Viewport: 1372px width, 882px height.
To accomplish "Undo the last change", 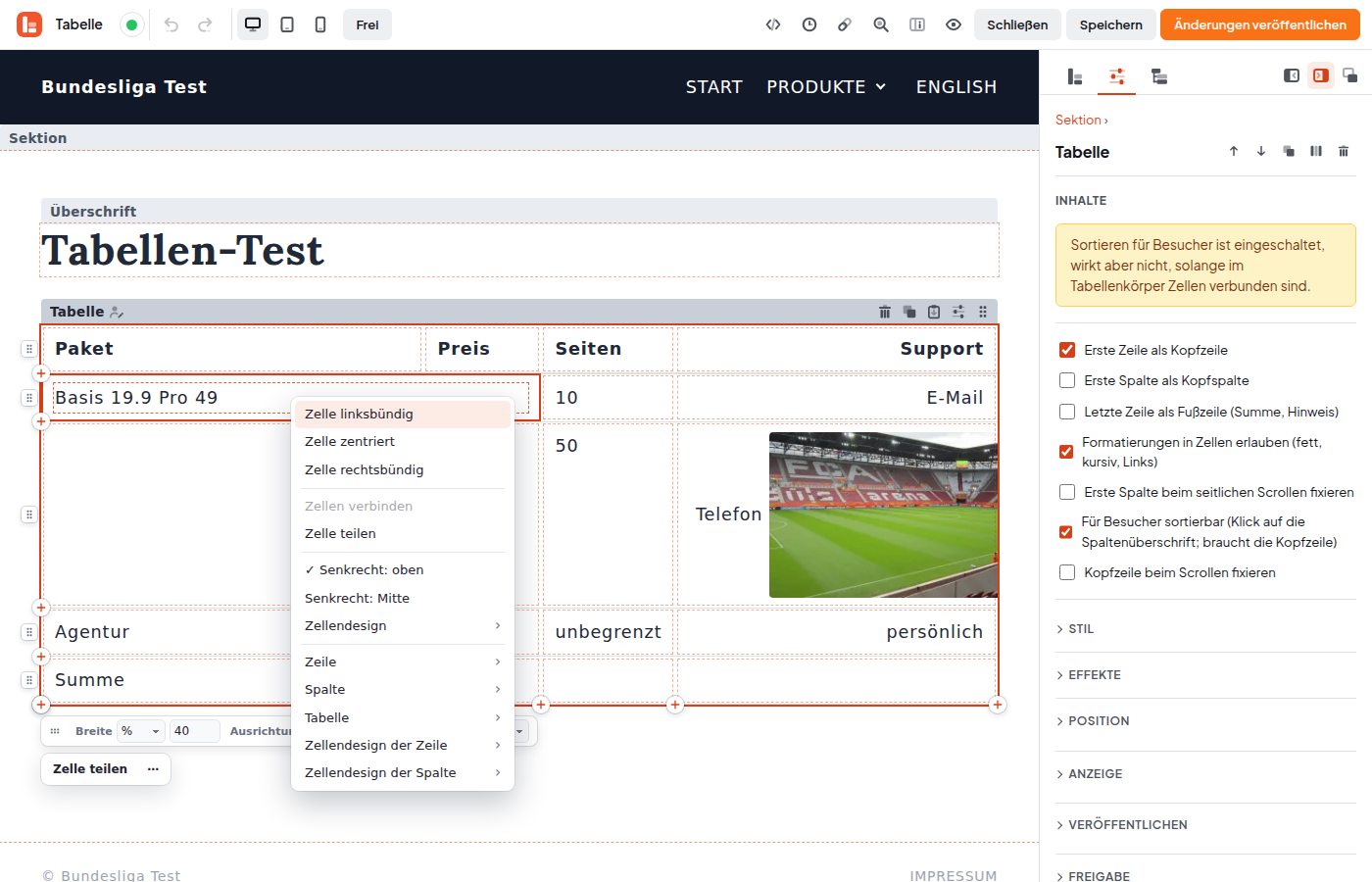I will (x=171, y=24).
